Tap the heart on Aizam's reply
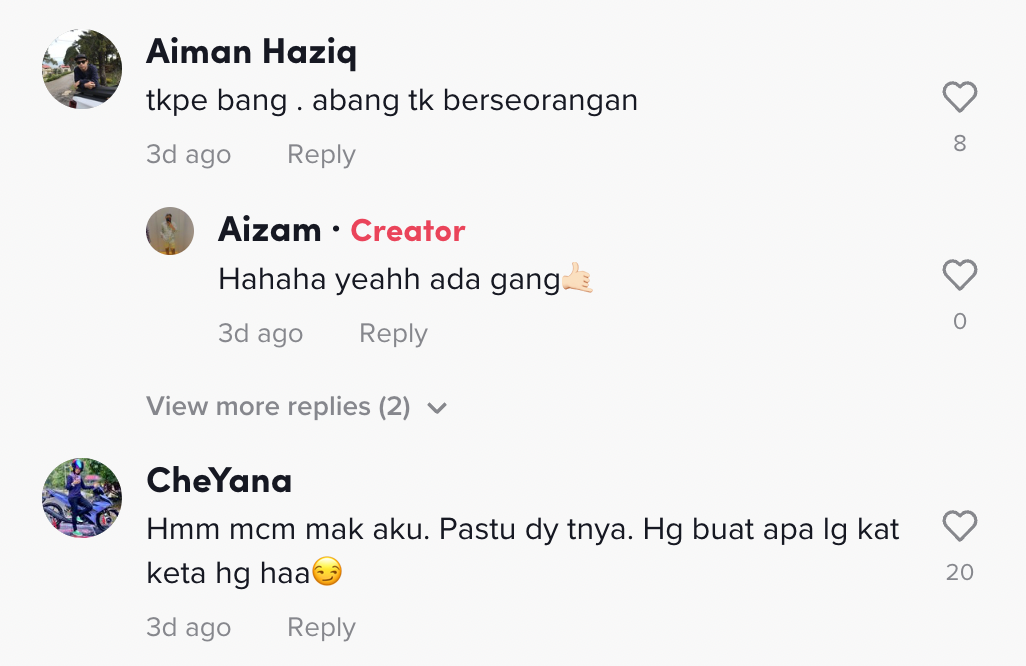The width and height of the screenshot is (1026, 666). click(959, 275)
